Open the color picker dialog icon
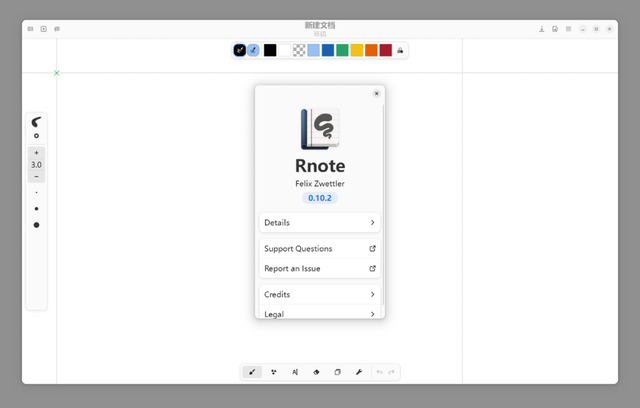640x408 pixels. [400, 50]
